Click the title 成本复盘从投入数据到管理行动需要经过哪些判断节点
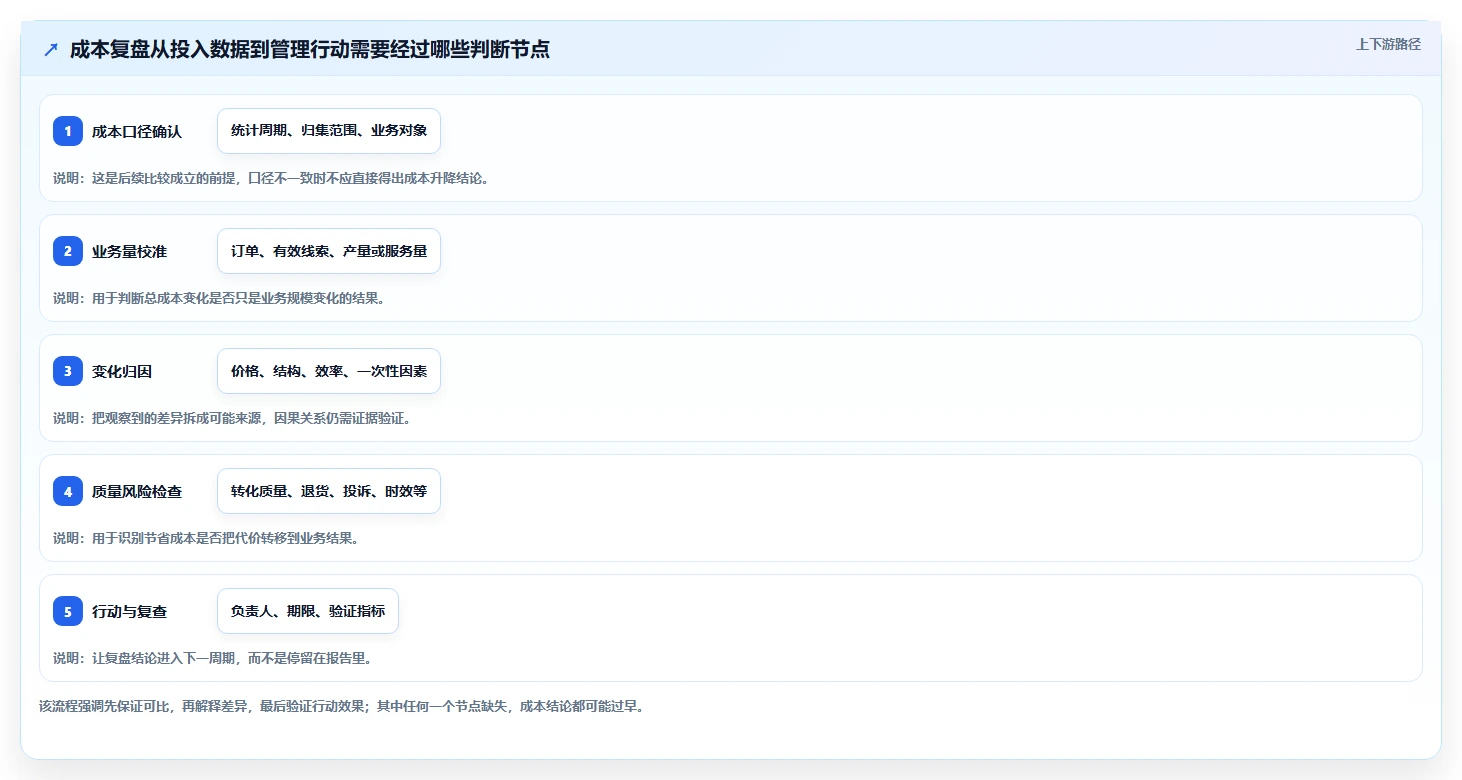The image size is (1462, 780). click(x=310, y=49)
